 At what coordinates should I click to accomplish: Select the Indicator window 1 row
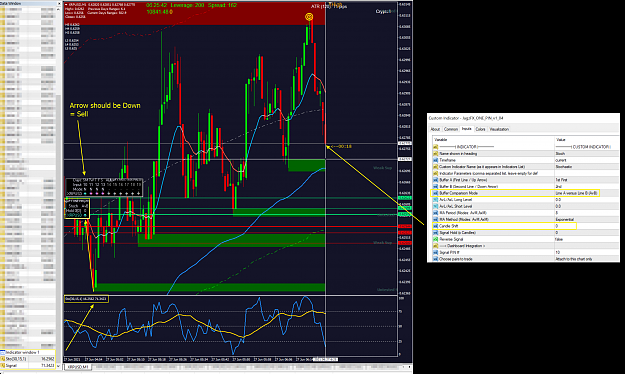(x=28, y=352)
